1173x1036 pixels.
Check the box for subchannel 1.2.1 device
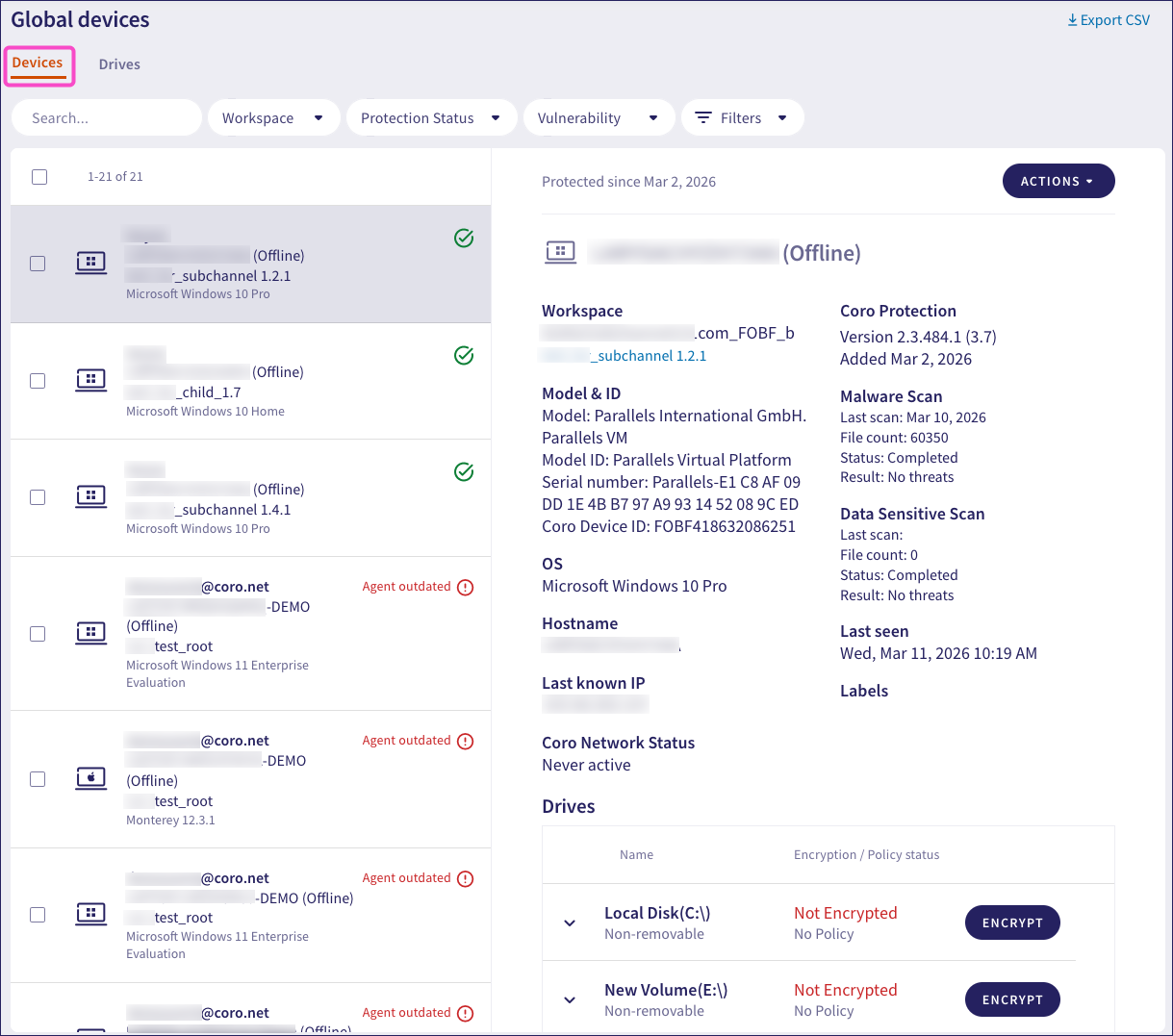[x=38, y=264]
